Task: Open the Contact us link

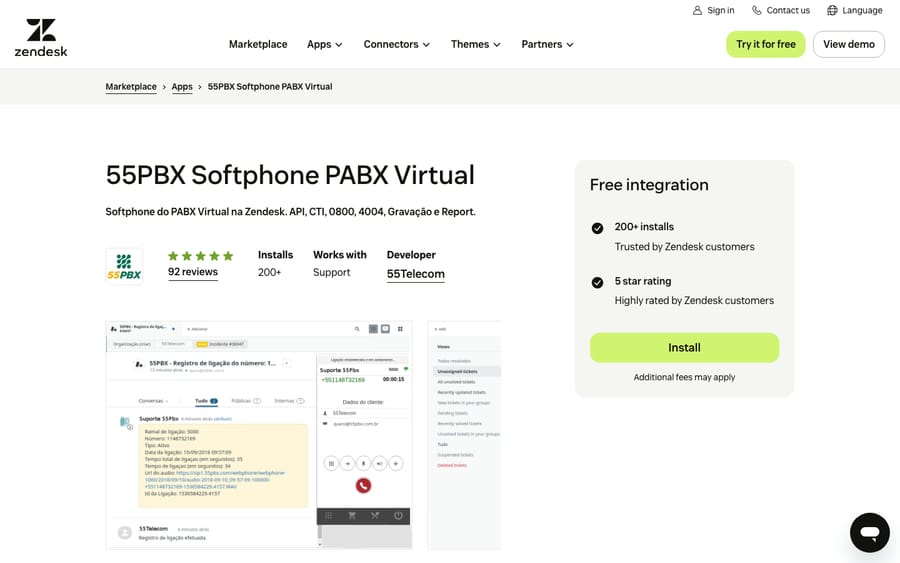Action: 781,10
